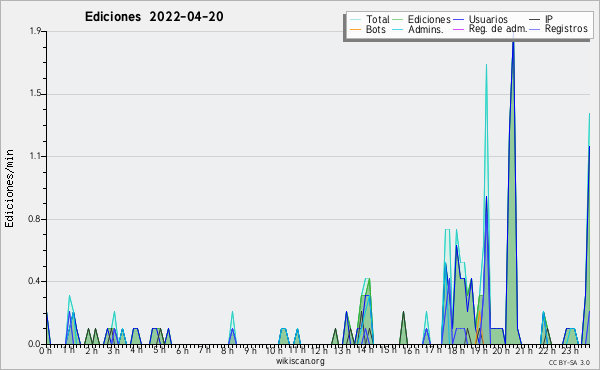Click the 'CC BY-SA 3.0' license text
The image size is (600, 370).
point(569,363)
